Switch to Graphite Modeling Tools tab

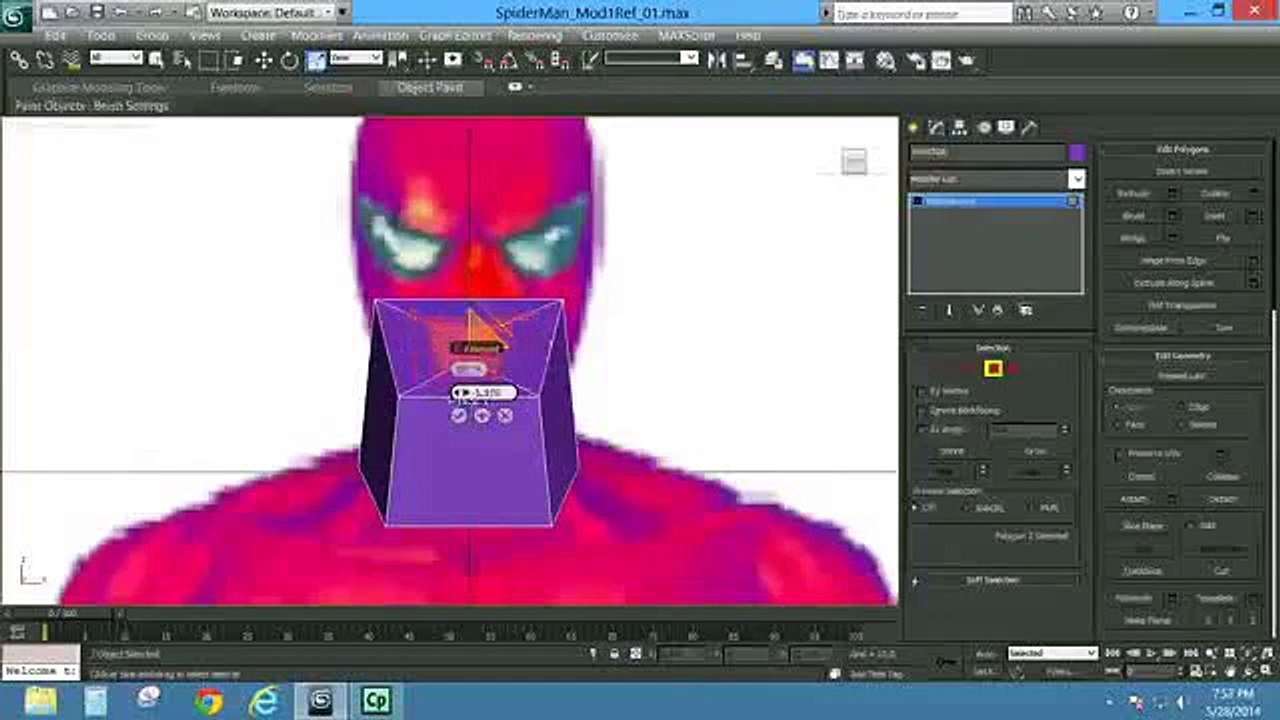tap(98, 87)
